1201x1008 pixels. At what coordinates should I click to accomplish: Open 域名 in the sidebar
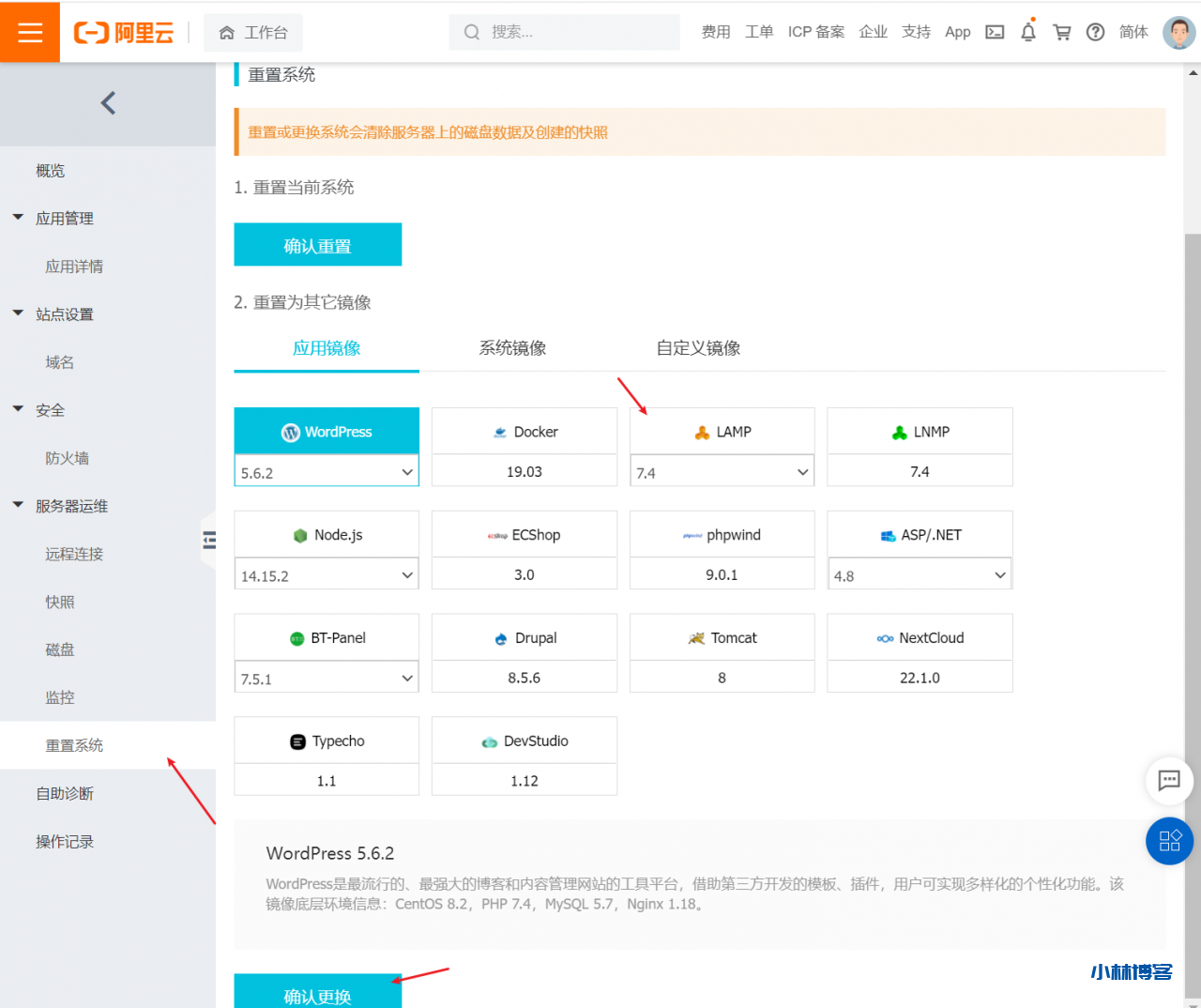(x=60, y=362)
